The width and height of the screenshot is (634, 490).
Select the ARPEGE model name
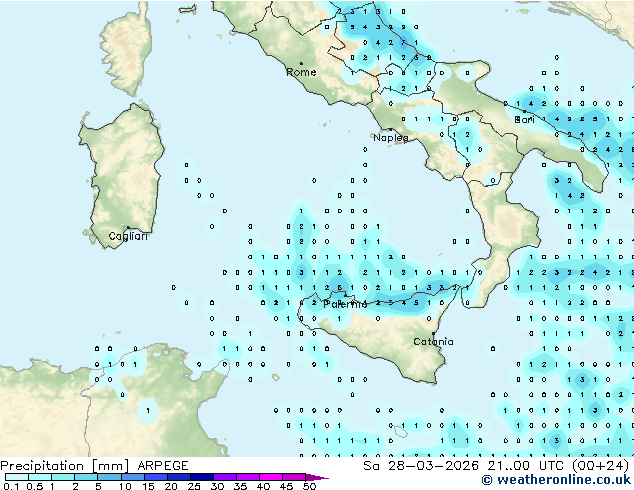pyautogui.click(x=163, y=466)
